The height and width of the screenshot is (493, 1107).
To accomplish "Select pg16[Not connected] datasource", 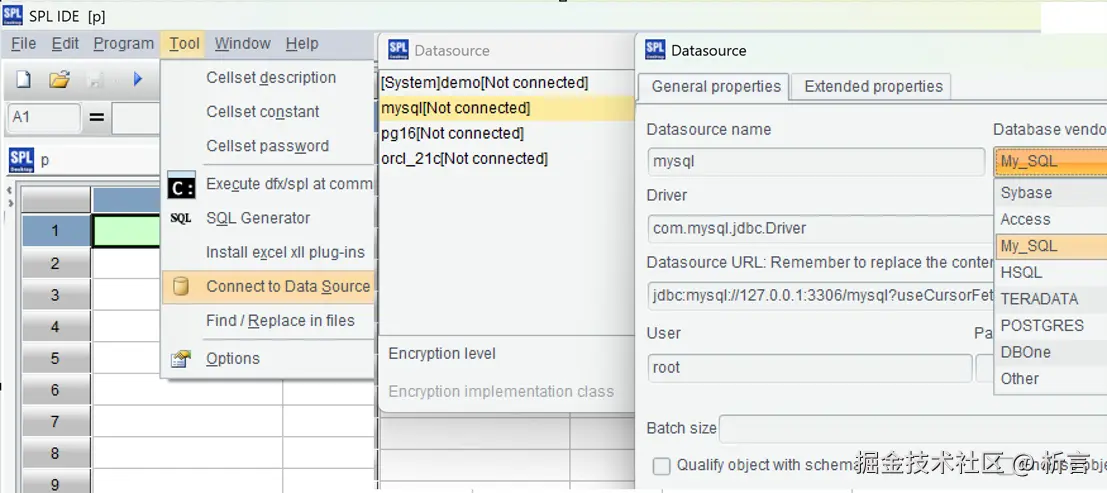I will tap(506, 133).
